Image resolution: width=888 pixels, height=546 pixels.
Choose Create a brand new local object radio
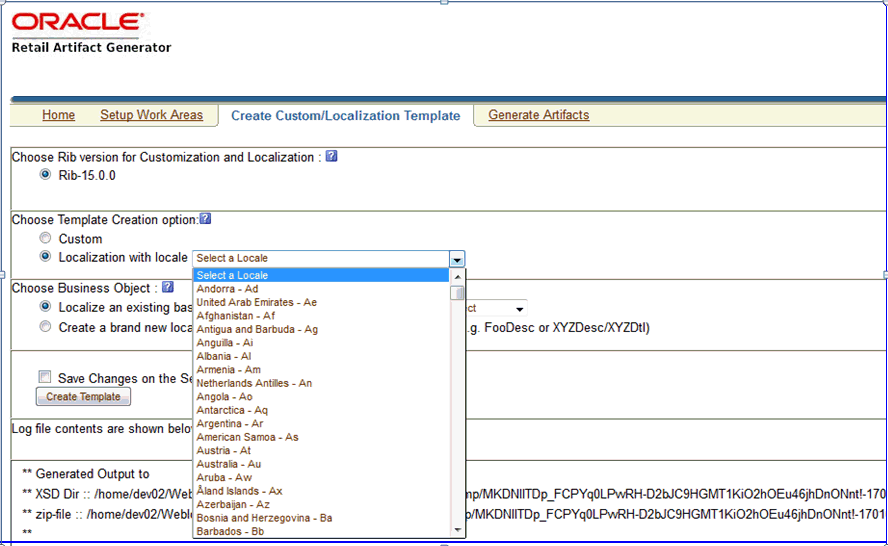click(x=45, y=327)
